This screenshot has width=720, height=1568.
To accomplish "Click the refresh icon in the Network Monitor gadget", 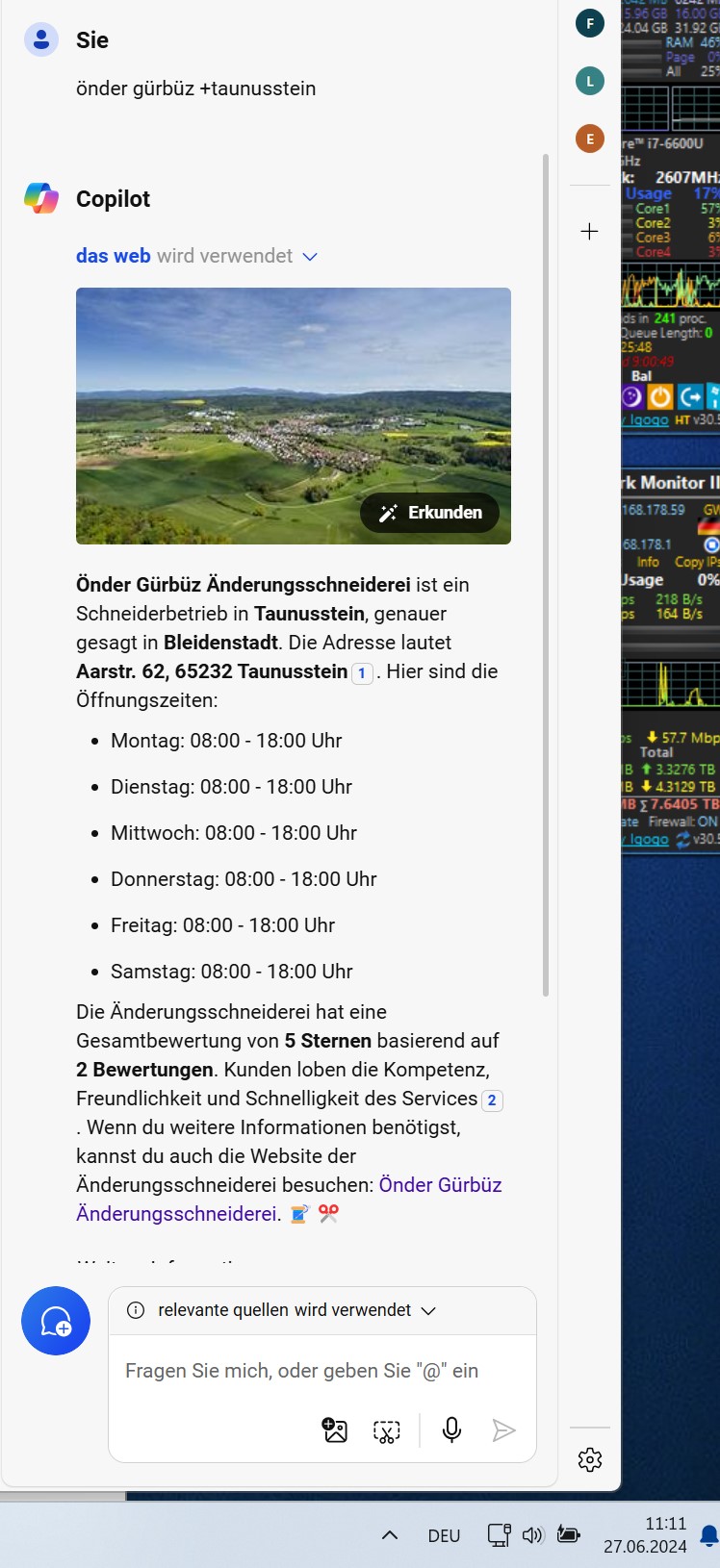I will coord(682,839).
